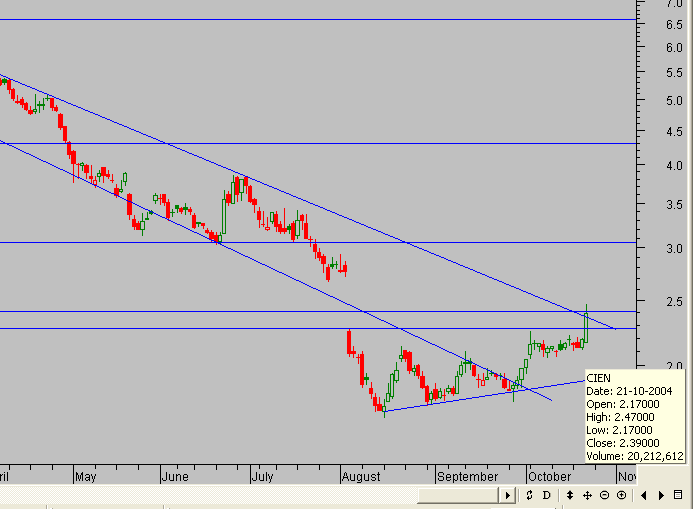The height and width of the screenshot is (509, 693).
Task: Zoom out with the minus circle icon
Action: pyautogui.click(x=604, y=495)
